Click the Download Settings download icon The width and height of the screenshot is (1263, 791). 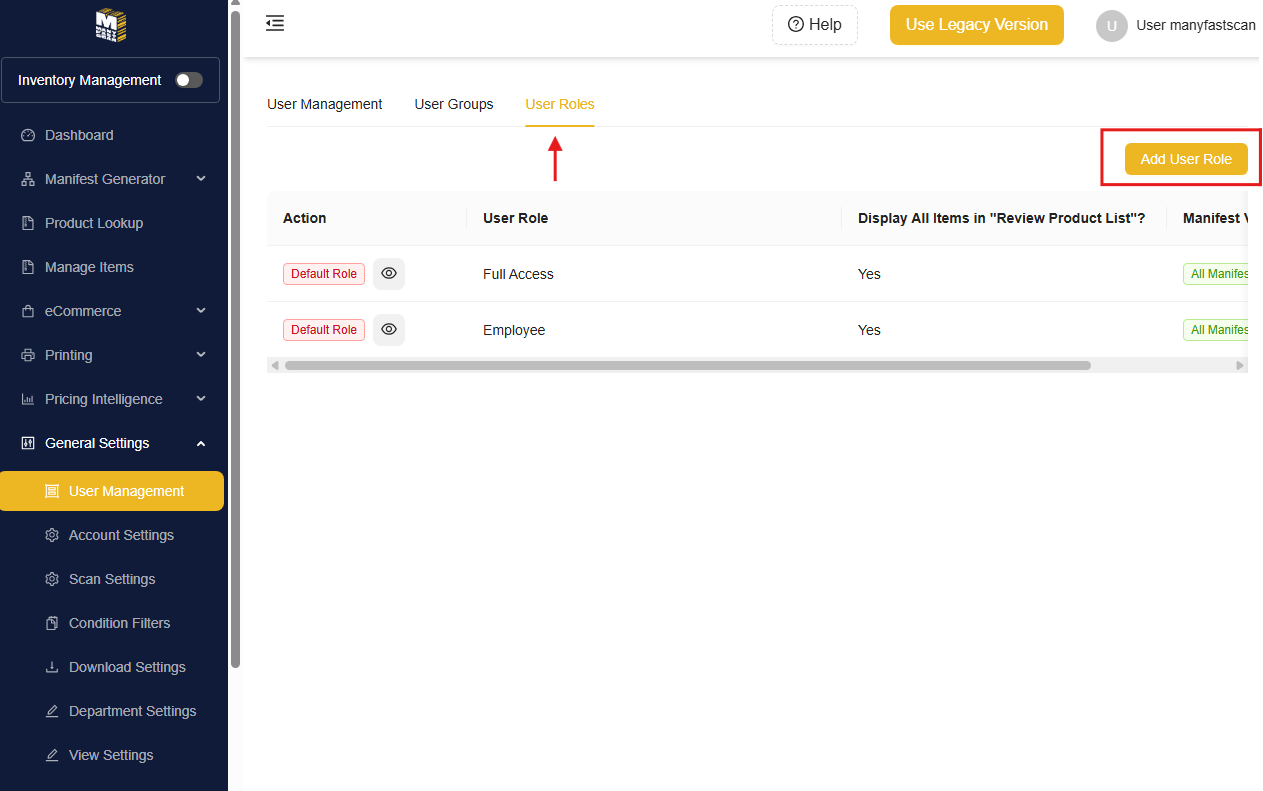[x=52, y=667]
